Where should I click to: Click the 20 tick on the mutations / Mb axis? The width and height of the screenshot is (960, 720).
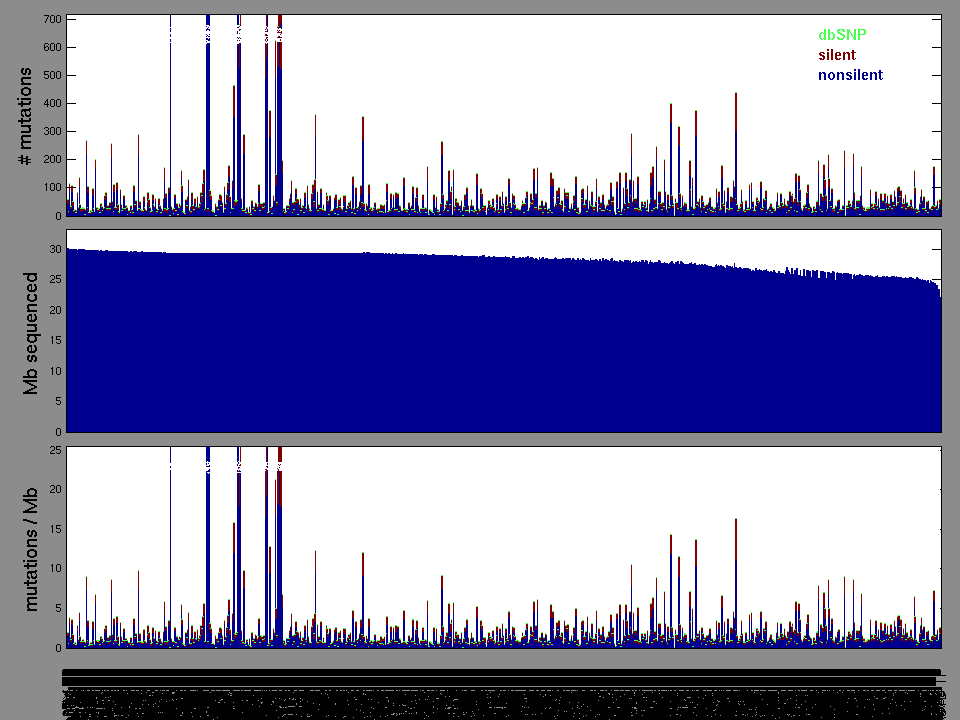tap(54, 489)
